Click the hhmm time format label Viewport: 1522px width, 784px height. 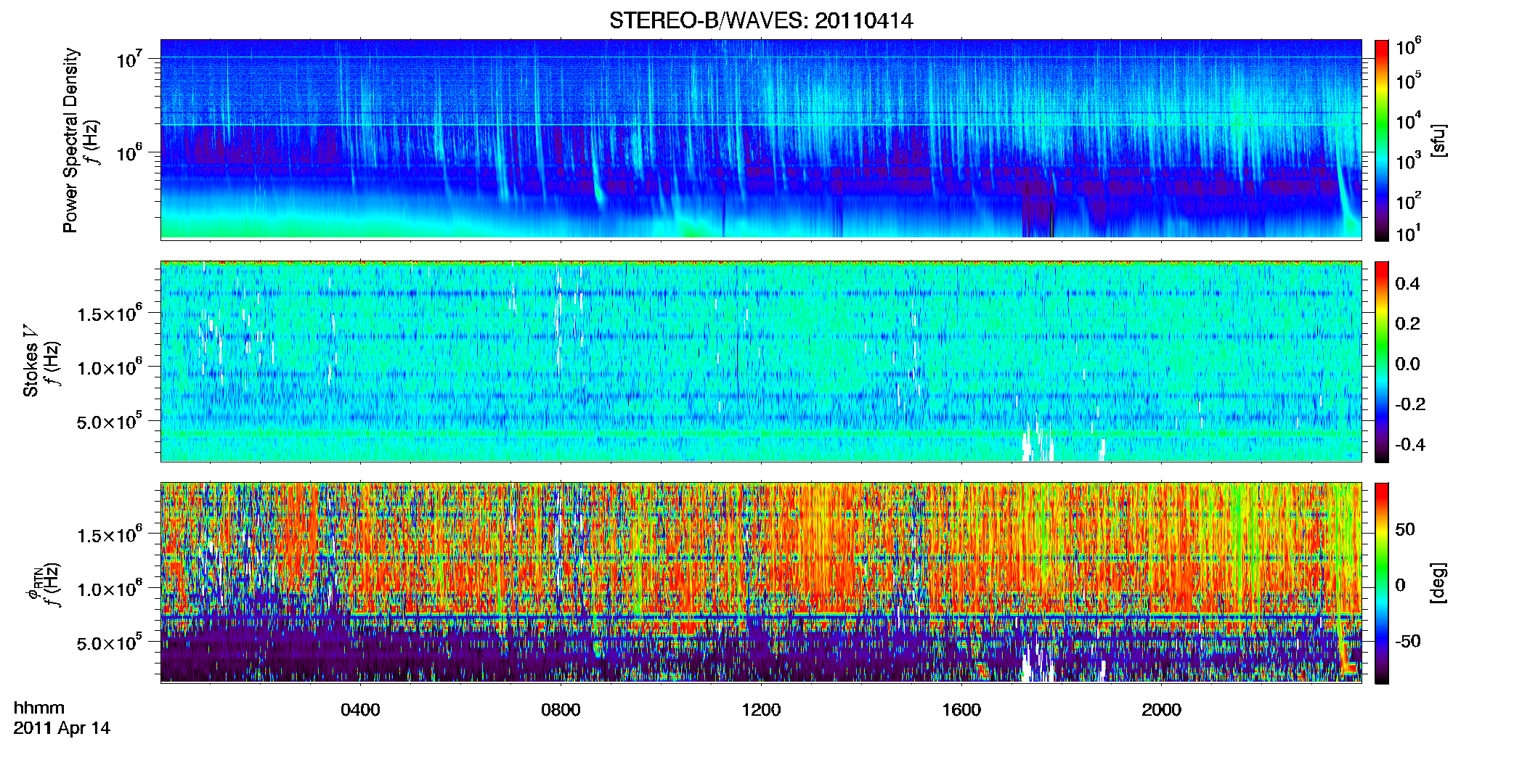coord(39,708)
